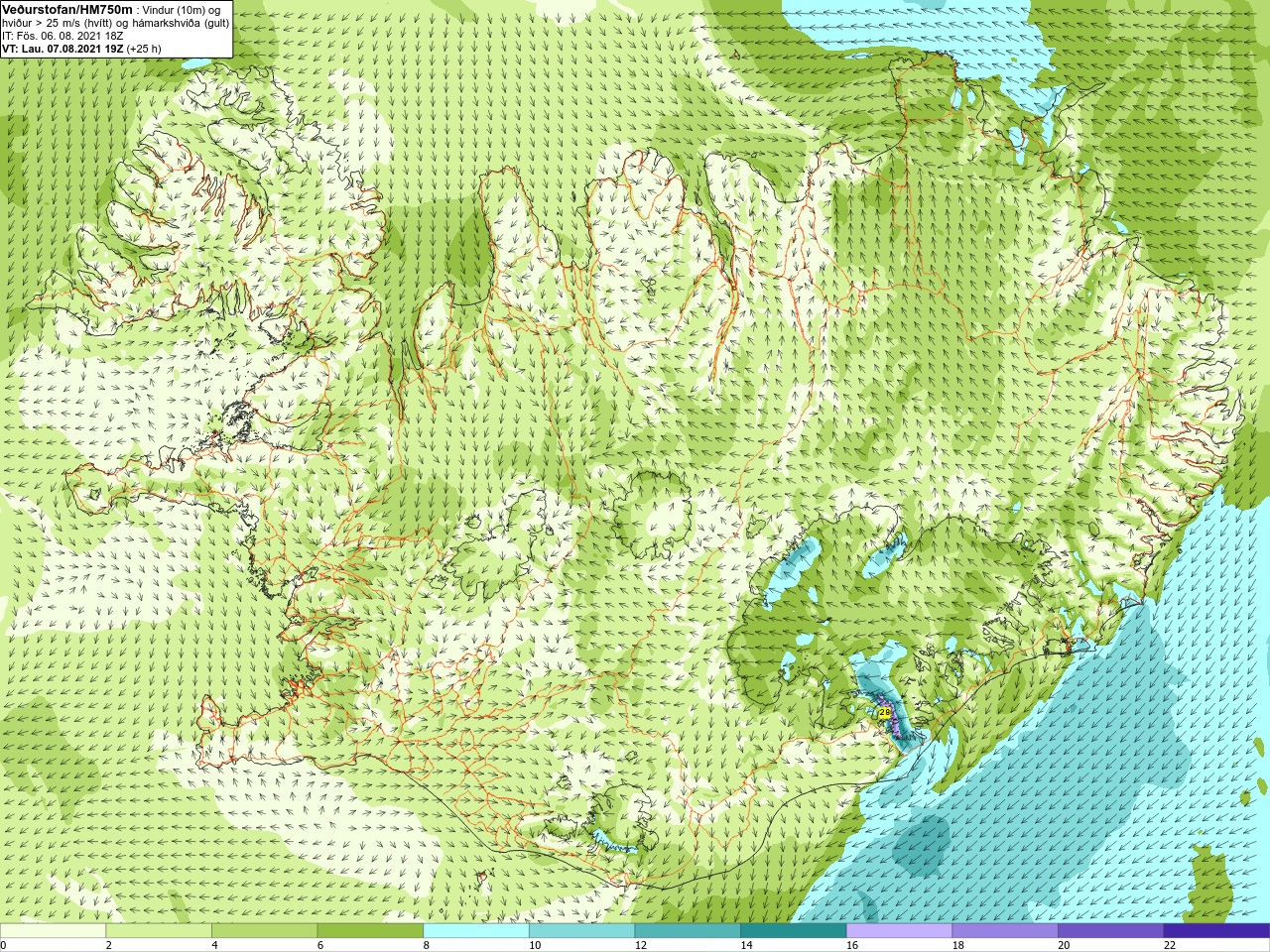
Task: Click the '8' label on the wind scale
Action: point(426,945)
